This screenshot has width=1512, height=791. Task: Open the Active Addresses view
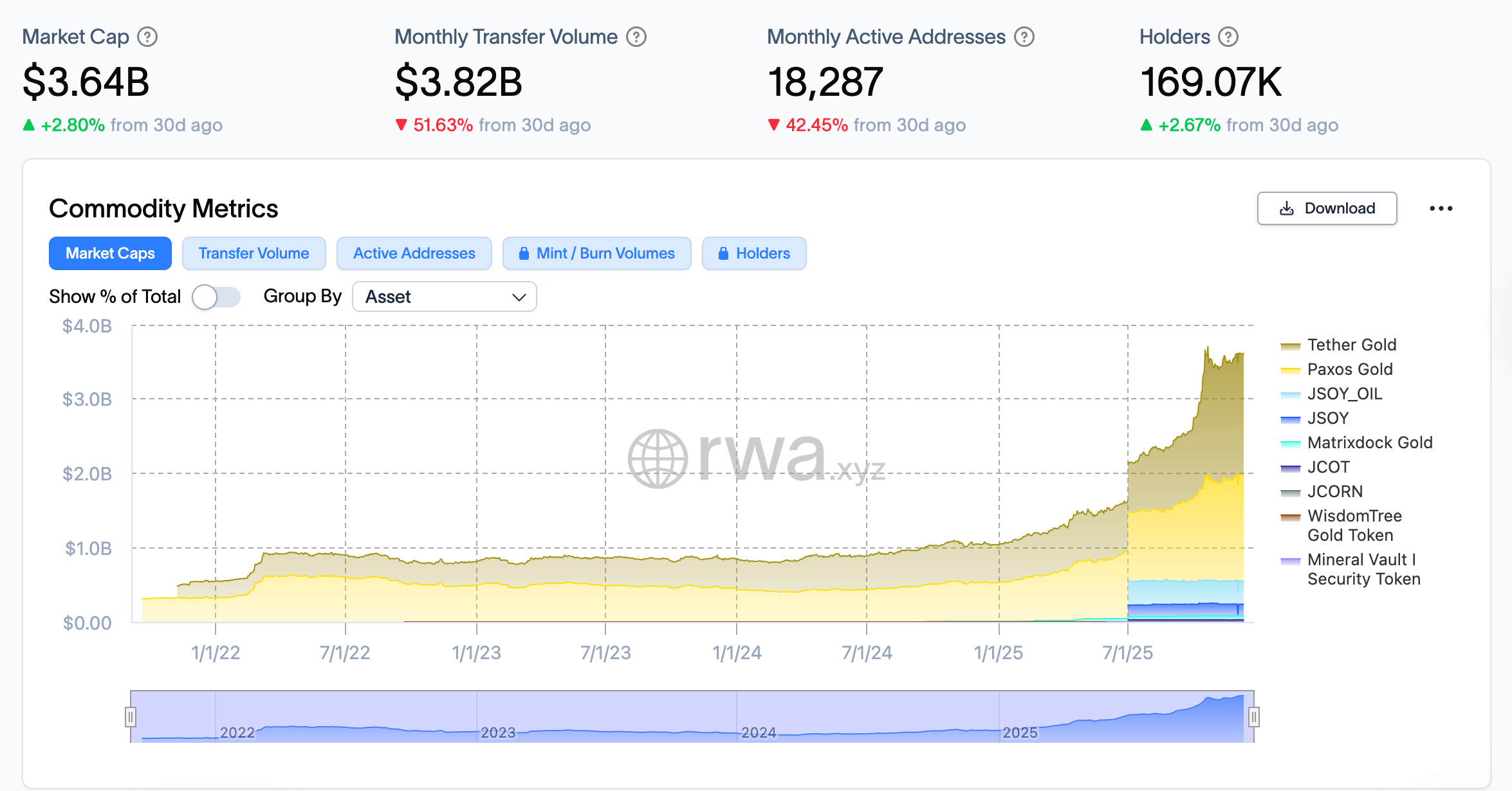414,253
